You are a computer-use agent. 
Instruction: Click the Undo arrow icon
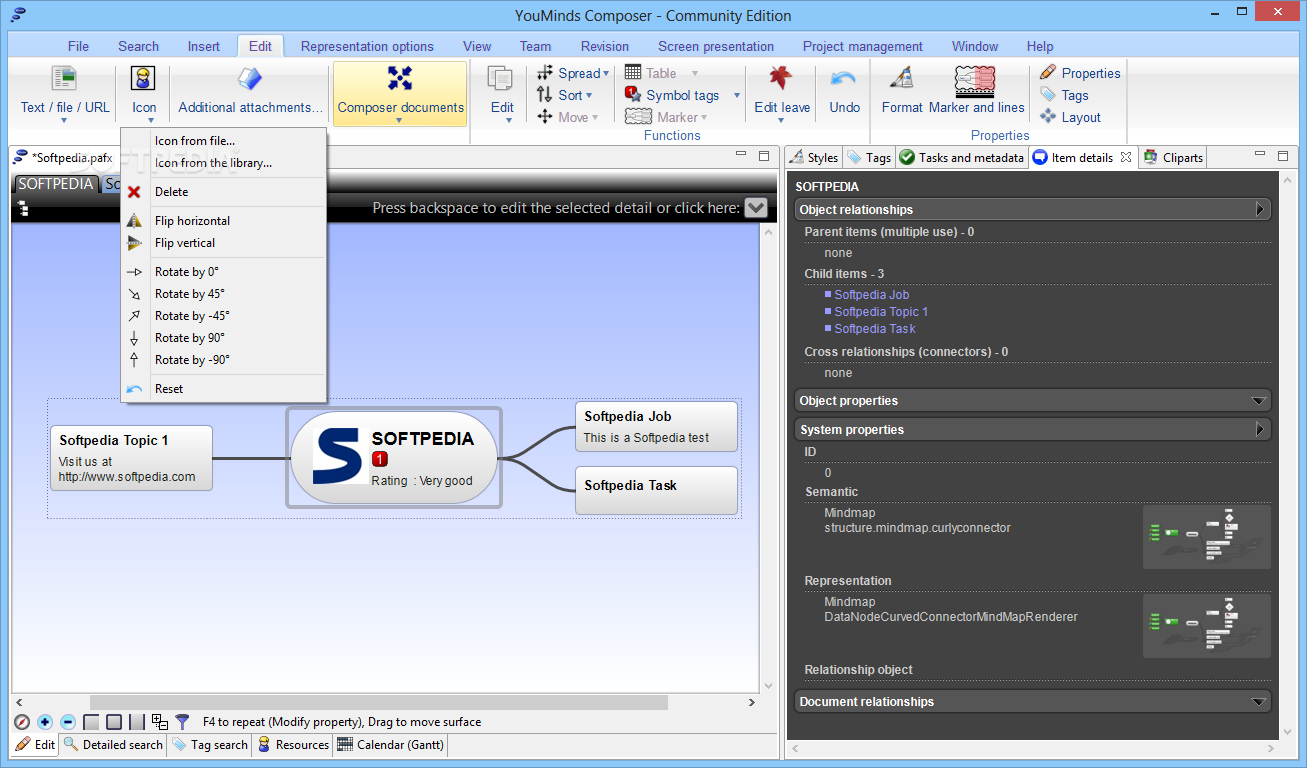tap(844, 79)
